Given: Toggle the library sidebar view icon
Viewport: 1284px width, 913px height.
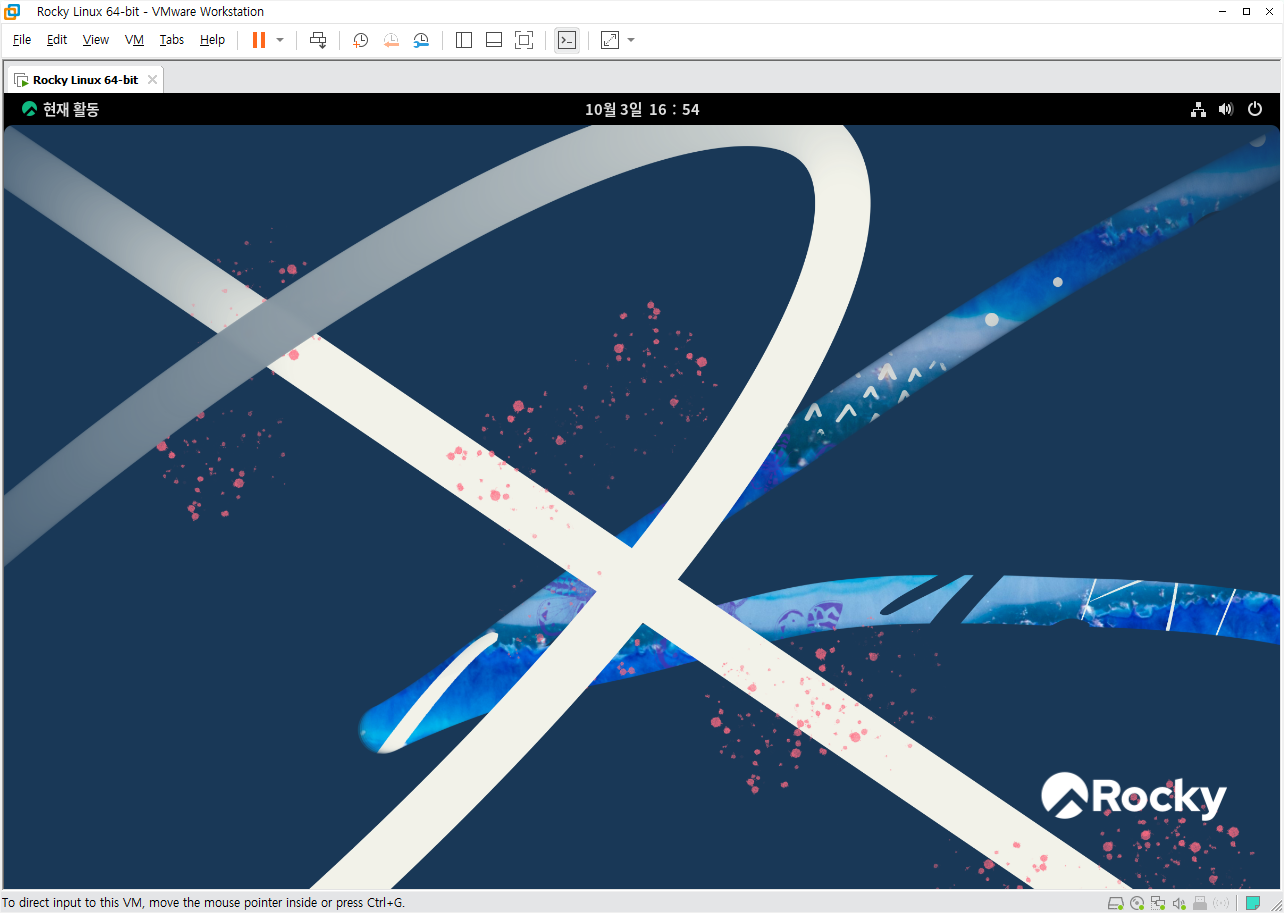Looking at the screenshot, I should pos(464,40).
